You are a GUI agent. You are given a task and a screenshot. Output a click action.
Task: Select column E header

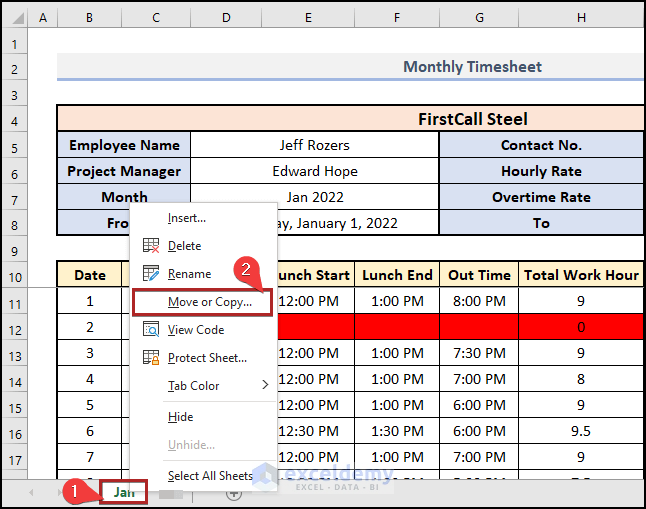click(x=308, y=18)
